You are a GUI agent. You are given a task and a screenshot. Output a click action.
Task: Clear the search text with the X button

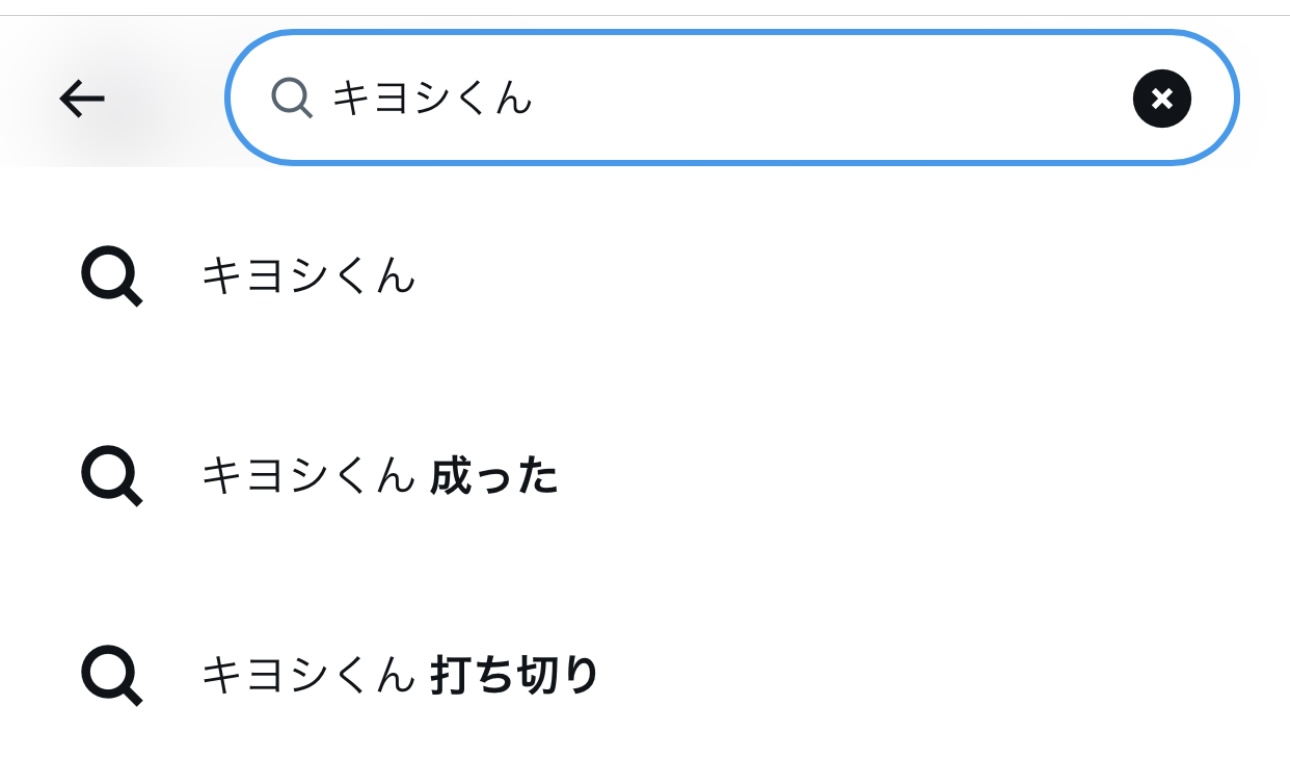[x=1161, y=99]
